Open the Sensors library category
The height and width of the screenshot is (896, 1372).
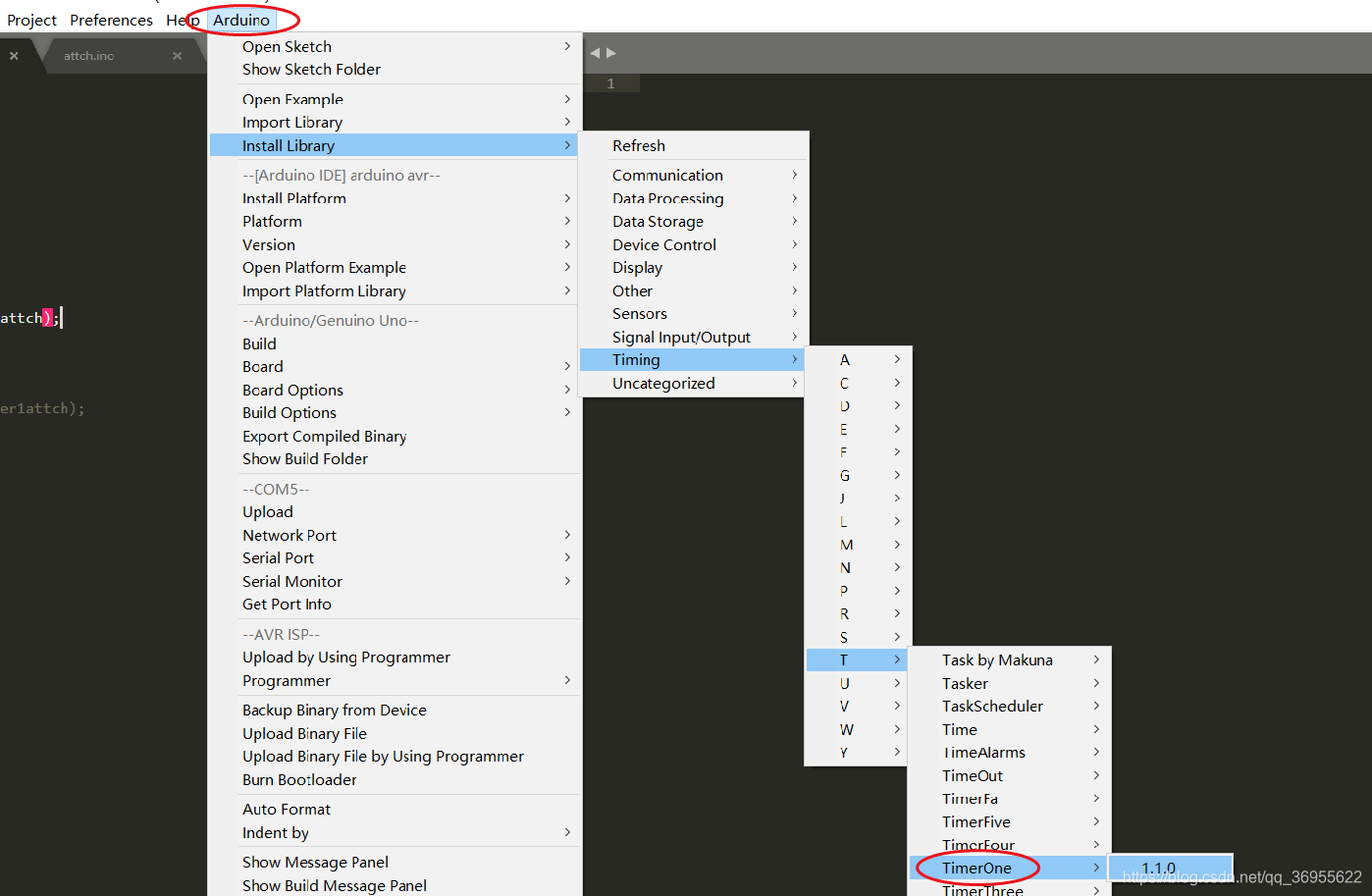click(x=693, y=314)
